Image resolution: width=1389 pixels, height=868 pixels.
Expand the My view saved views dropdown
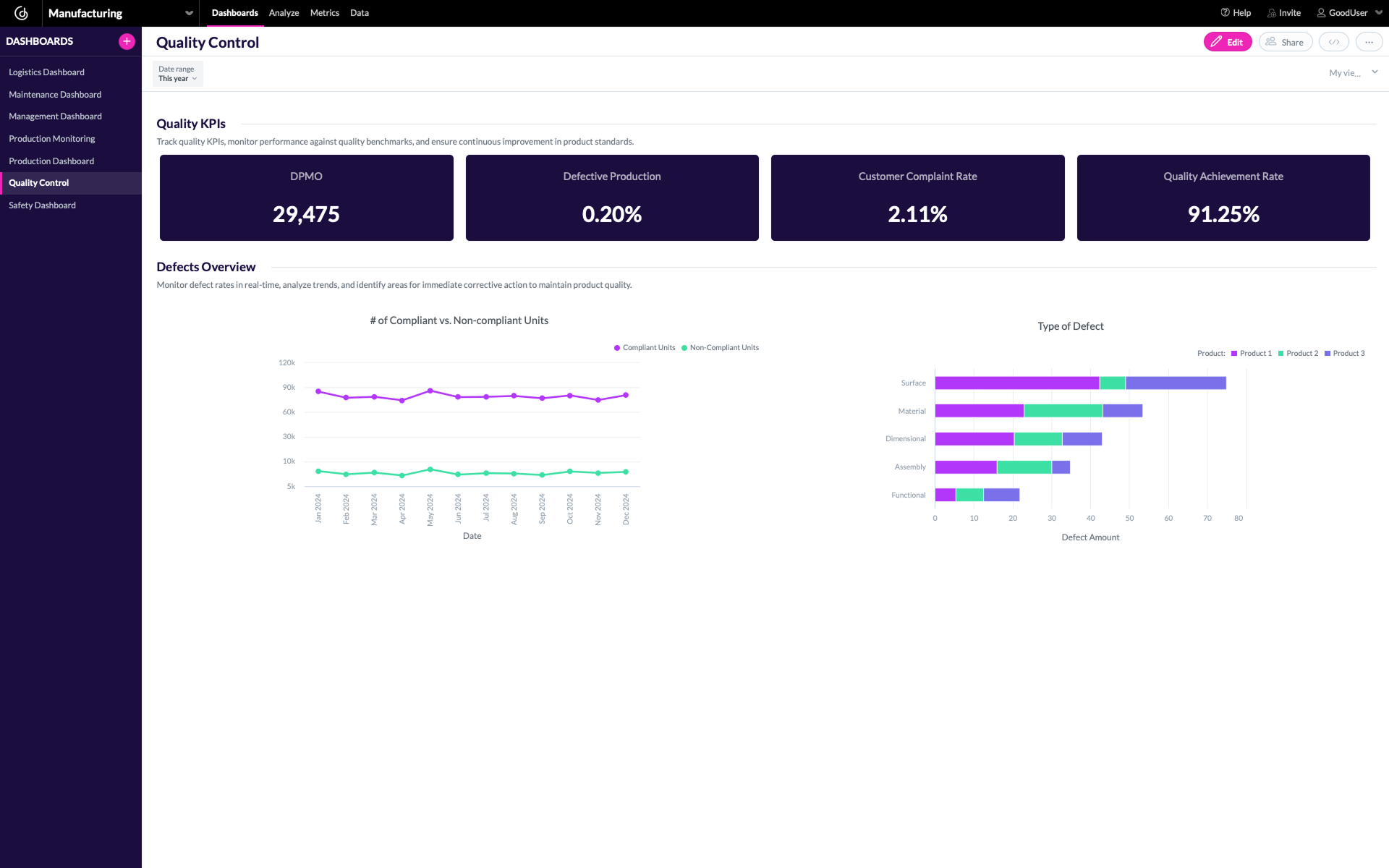pos(1351,72)
